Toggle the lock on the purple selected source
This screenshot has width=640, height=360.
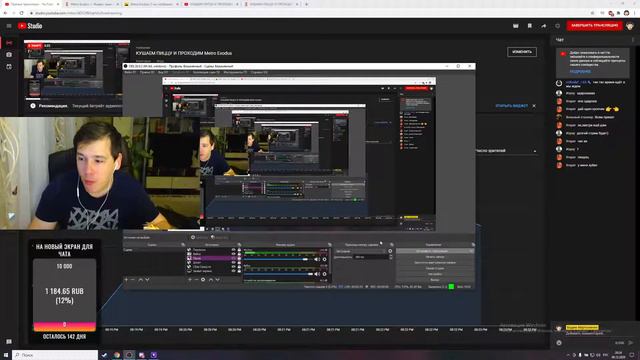(239, 258)
